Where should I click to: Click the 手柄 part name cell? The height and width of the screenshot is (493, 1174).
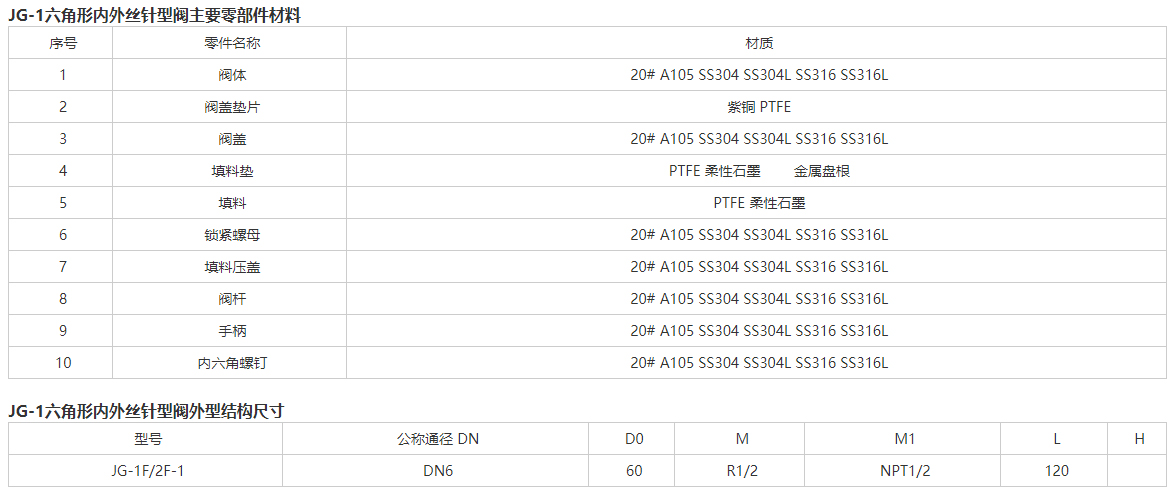coord(233,331)
